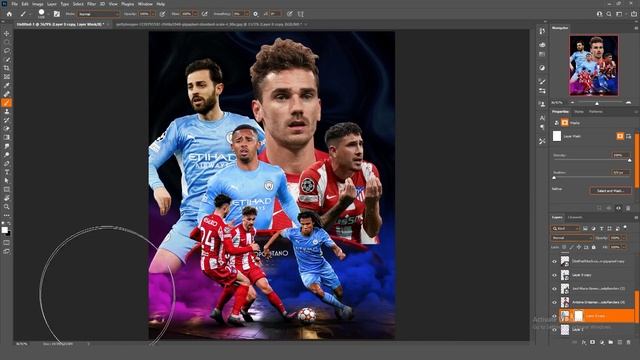
Task: Select the Eyedropper tool
Action: [7, 85]
